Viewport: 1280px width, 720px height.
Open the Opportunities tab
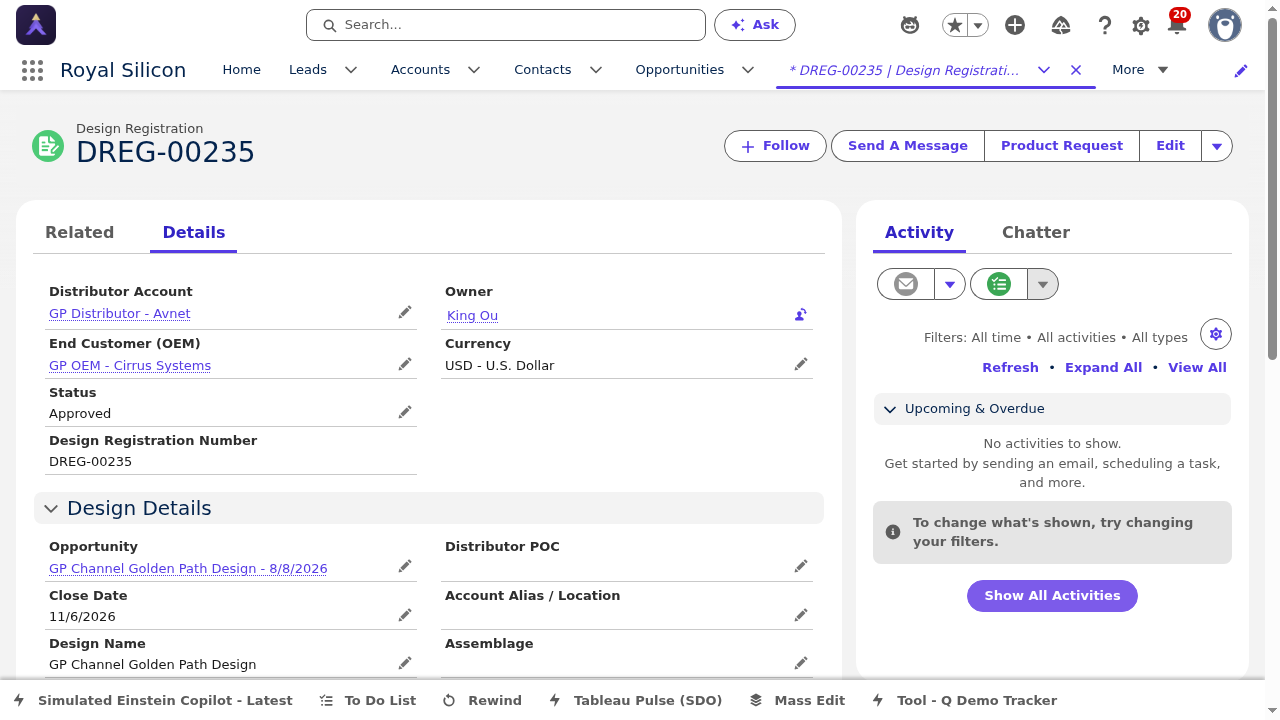pyautogui.click(x=679, y=70)
